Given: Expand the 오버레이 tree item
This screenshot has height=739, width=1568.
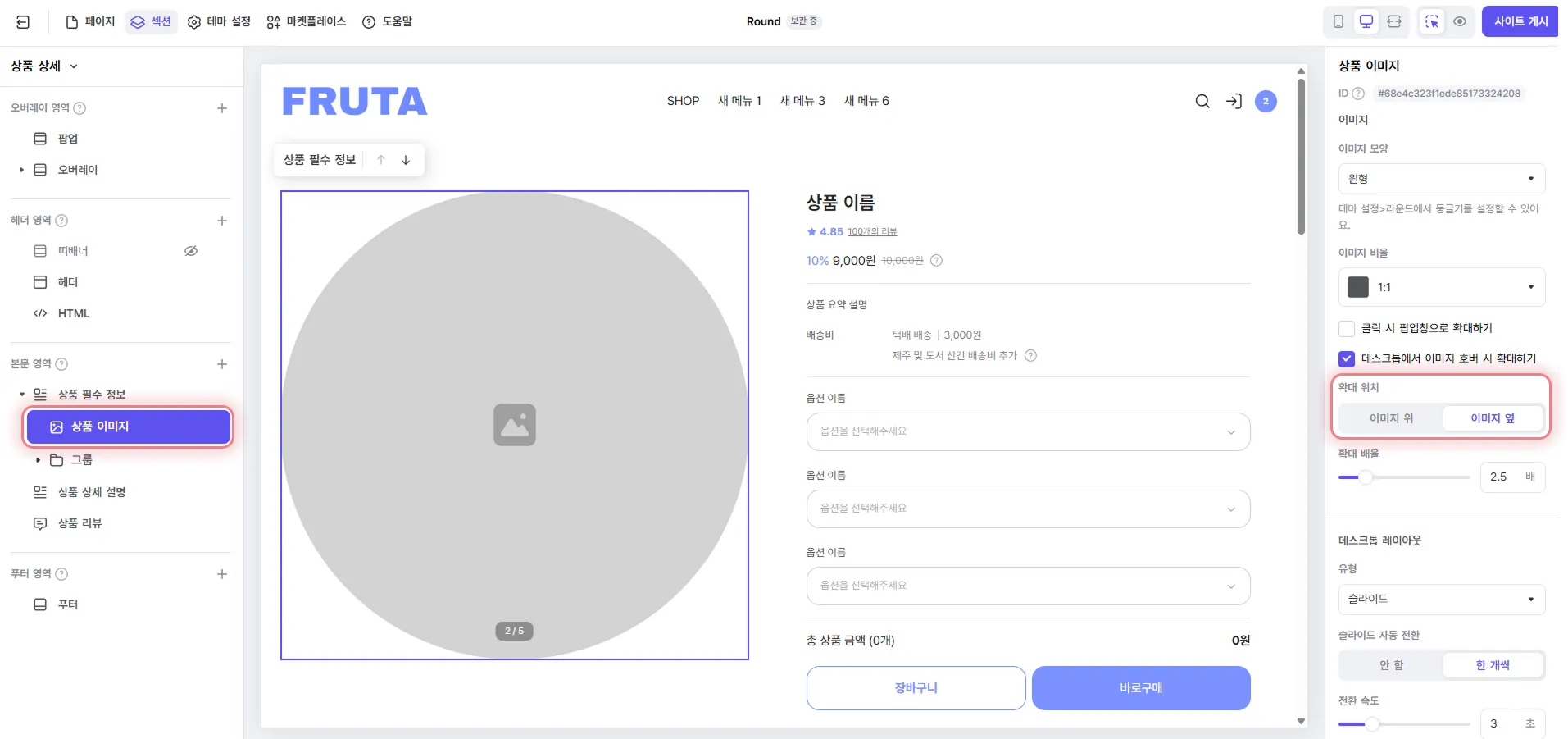Looking at the screenshot, I should pyautogui.click(x=22, y=170).
